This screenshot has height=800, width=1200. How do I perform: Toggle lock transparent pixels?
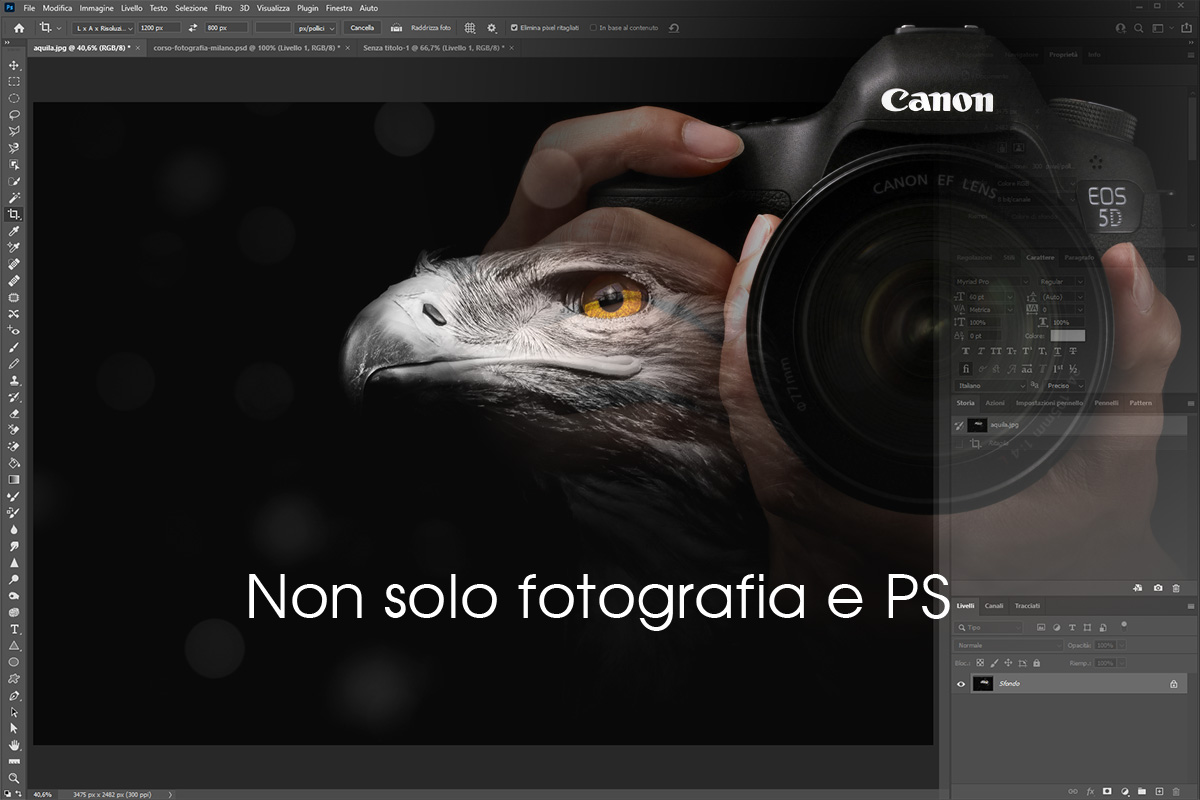tap(980, 662)
